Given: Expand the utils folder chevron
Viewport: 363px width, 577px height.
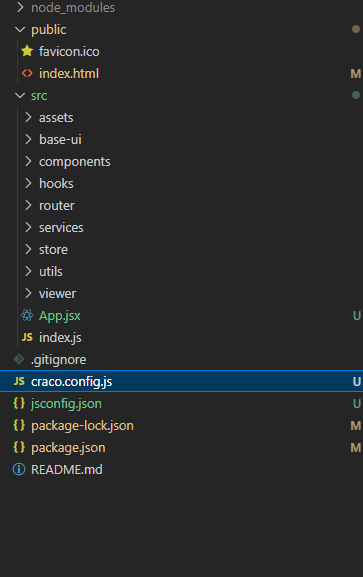Looking at the screenshot, I should tap(28, 271).
